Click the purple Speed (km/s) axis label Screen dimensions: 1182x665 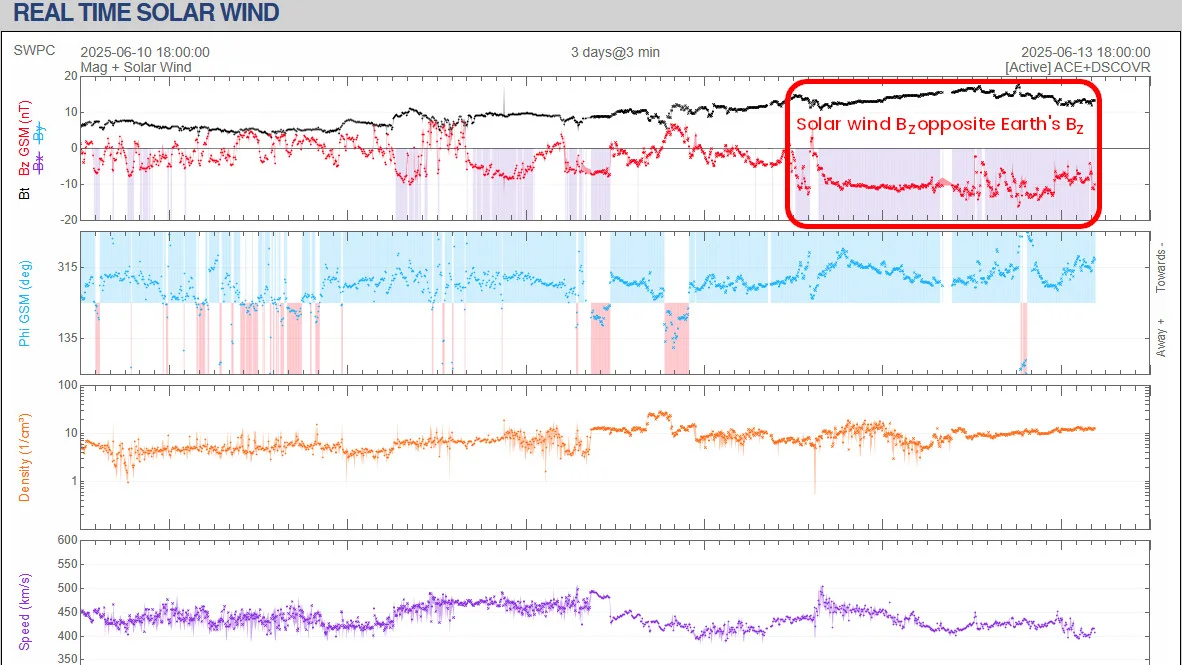coord(25,611)
